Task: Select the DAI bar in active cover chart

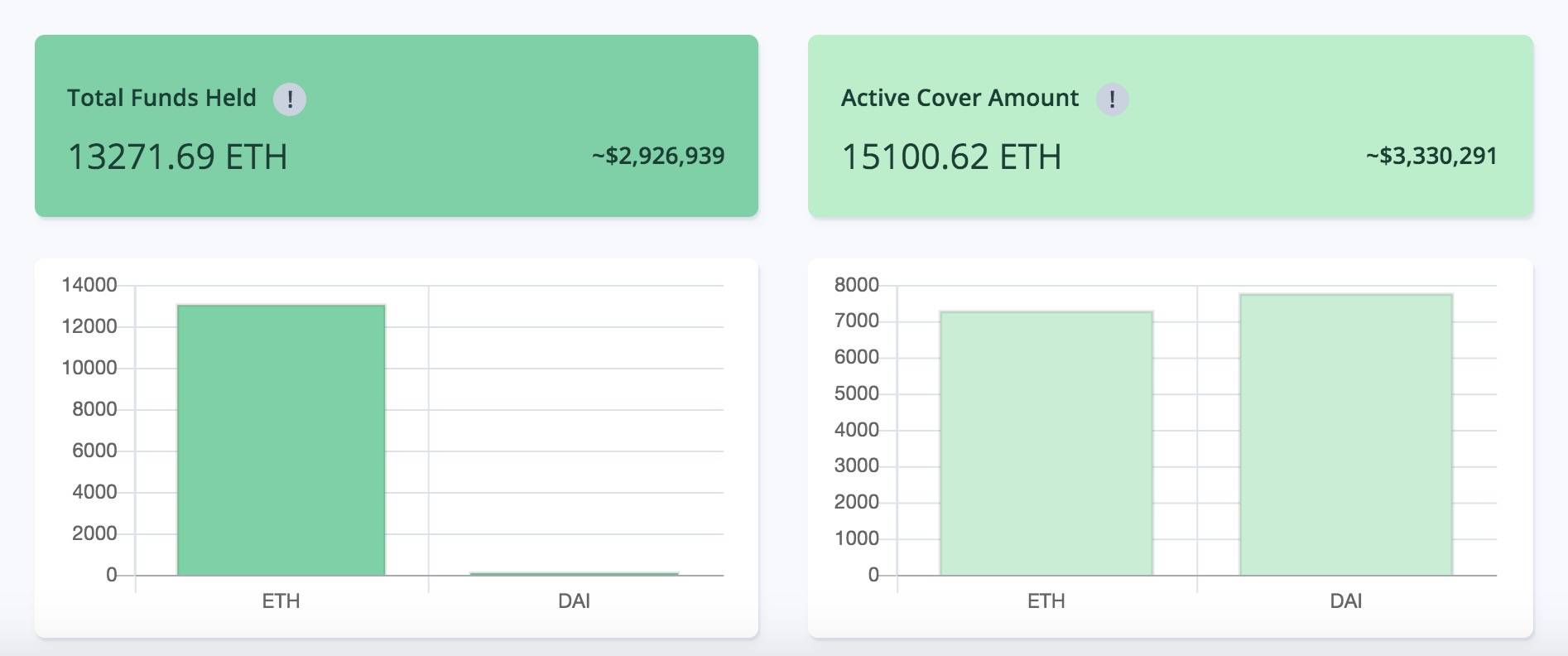Action: (x=1346, y=434)
